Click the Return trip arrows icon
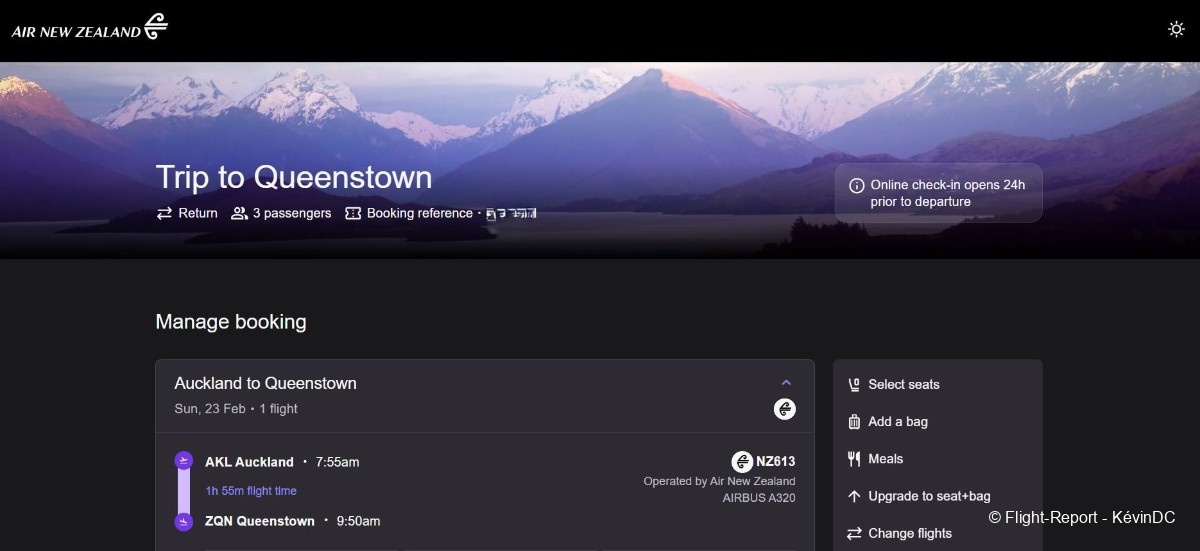The width and height of the screenshot is (1200, 551). [164, 213]
